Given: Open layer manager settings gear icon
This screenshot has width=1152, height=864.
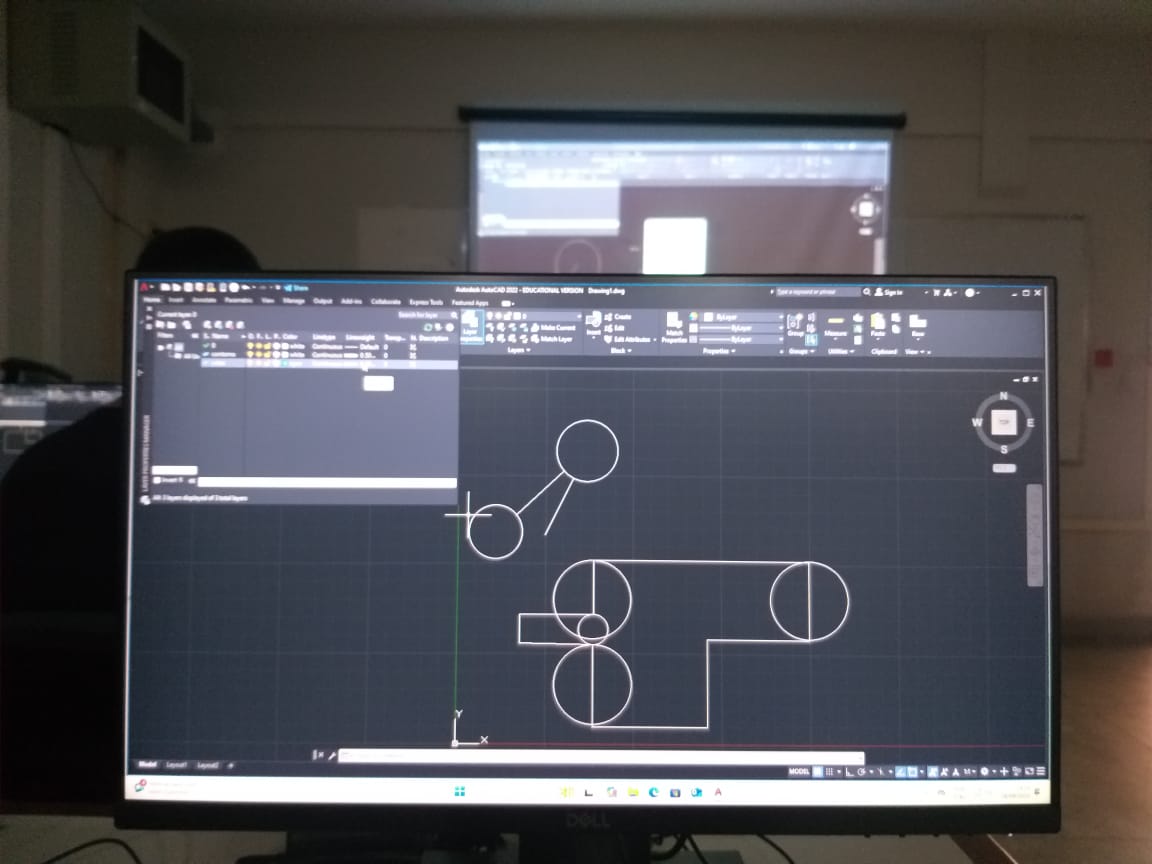Looking at the screenshot, I should (x=450, y=327).
